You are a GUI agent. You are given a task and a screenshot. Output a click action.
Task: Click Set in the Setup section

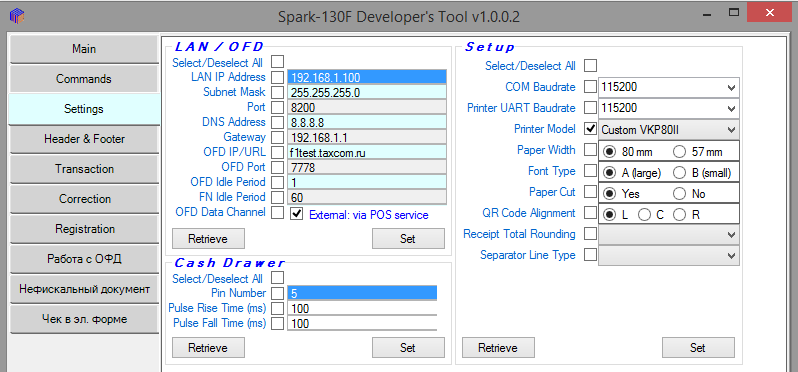click(698, 348)
